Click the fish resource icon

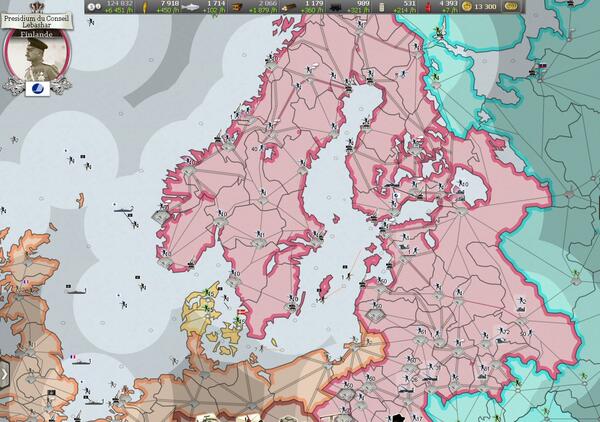click(191, 7)
